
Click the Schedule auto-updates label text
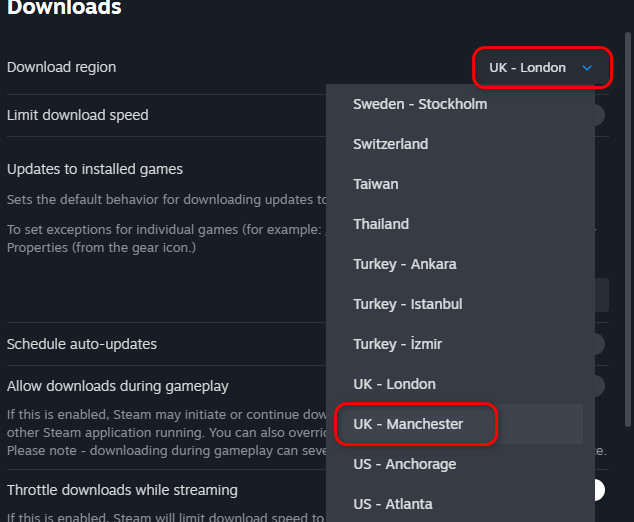tap(82, 344)
